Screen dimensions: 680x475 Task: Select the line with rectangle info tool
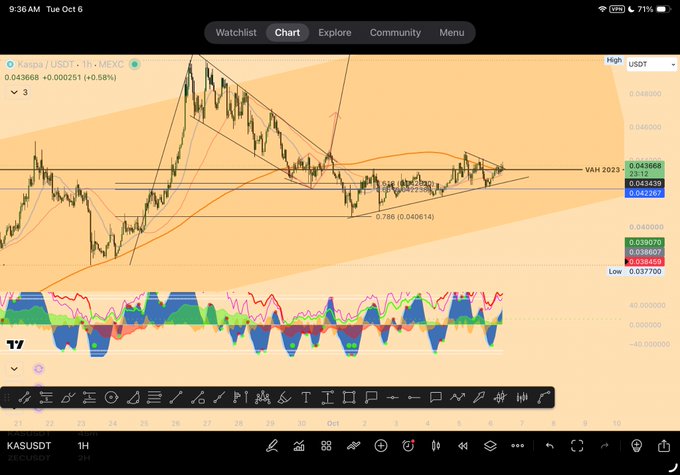click(x=198, y=397)
